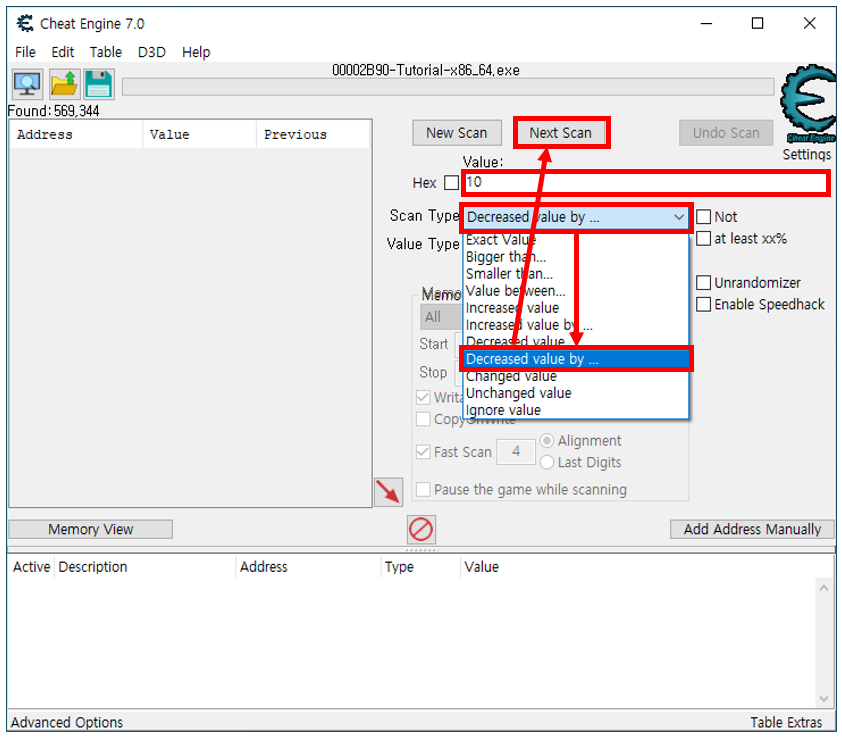Click Address column in cheat table
The image size is (842, 739).
(308, 567)
